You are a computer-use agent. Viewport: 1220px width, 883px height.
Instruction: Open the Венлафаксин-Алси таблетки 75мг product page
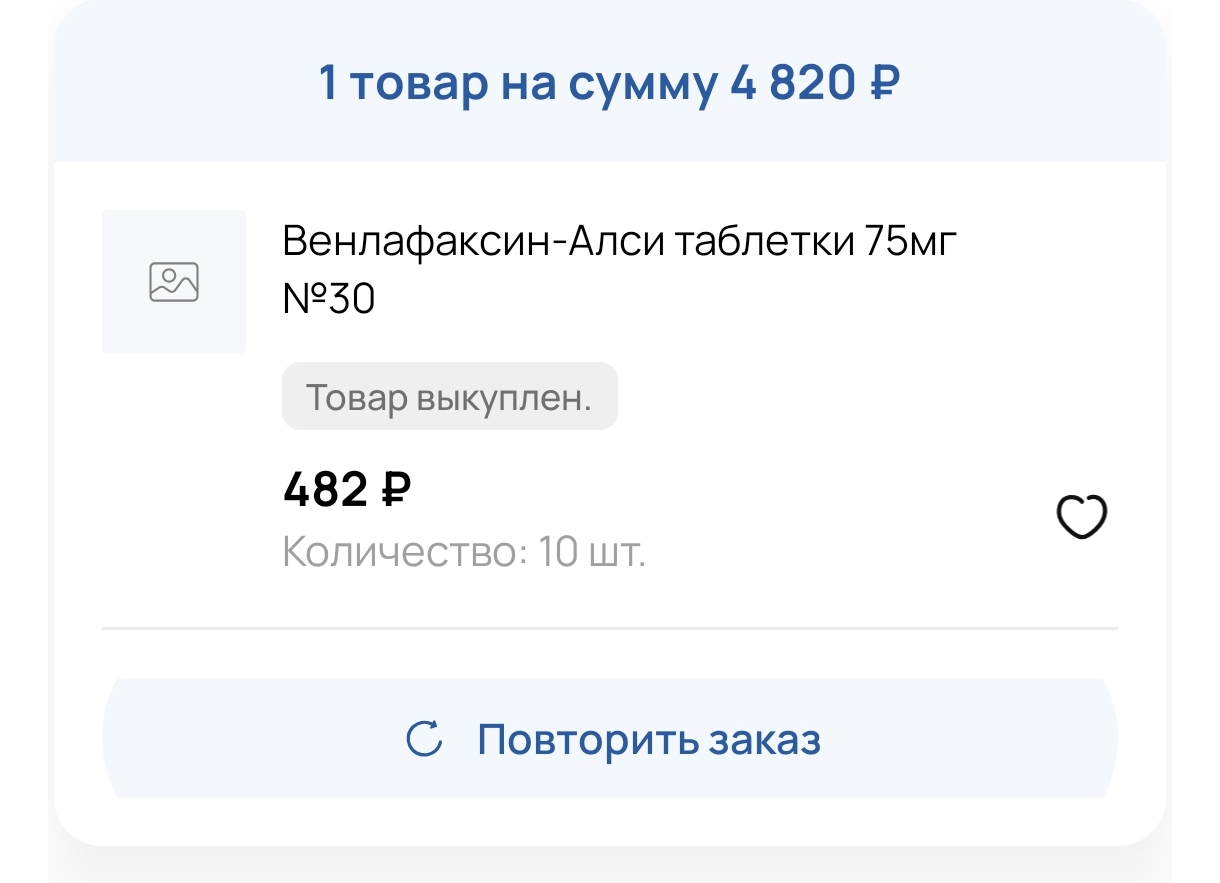point(620,243)
